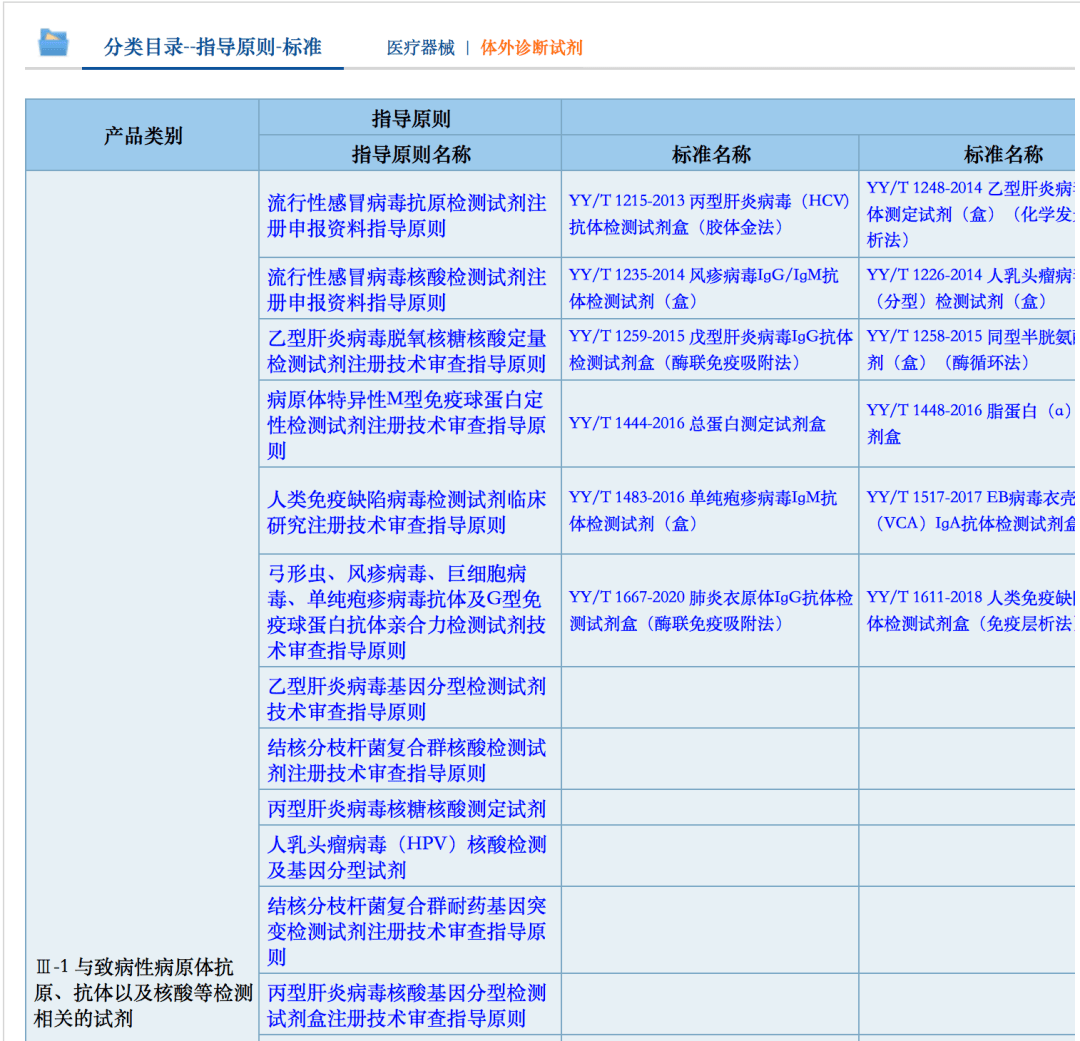
Task: Open YY/T 1248-2014 乙型肝炎病毒 standard link
Action: tap(970, 214)
